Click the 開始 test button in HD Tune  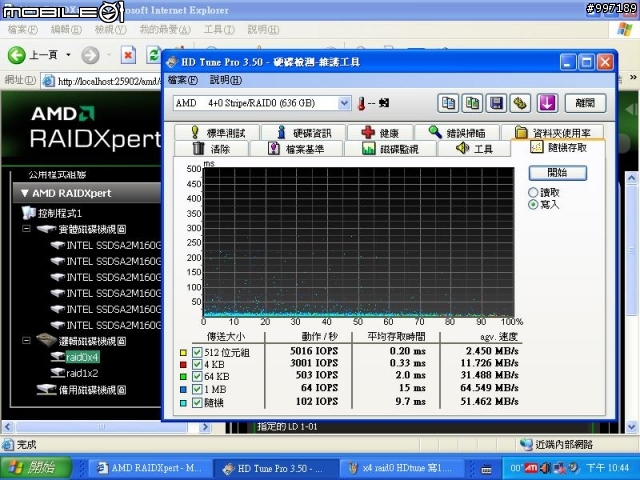pyautogui.click(x=558, y=173)
